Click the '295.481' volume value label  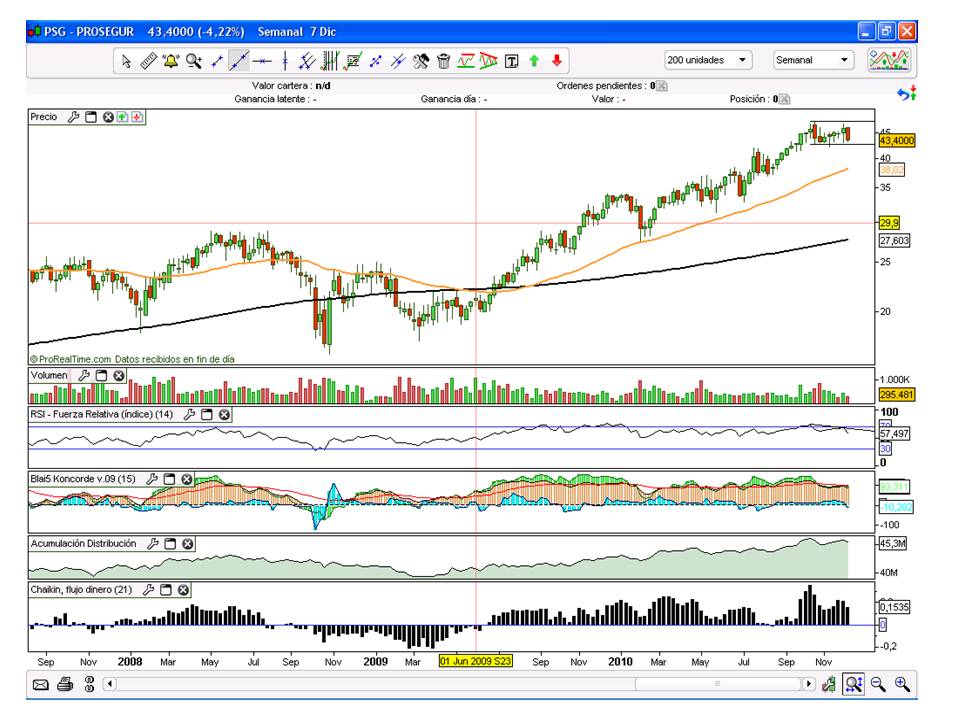tap(897, 395)
